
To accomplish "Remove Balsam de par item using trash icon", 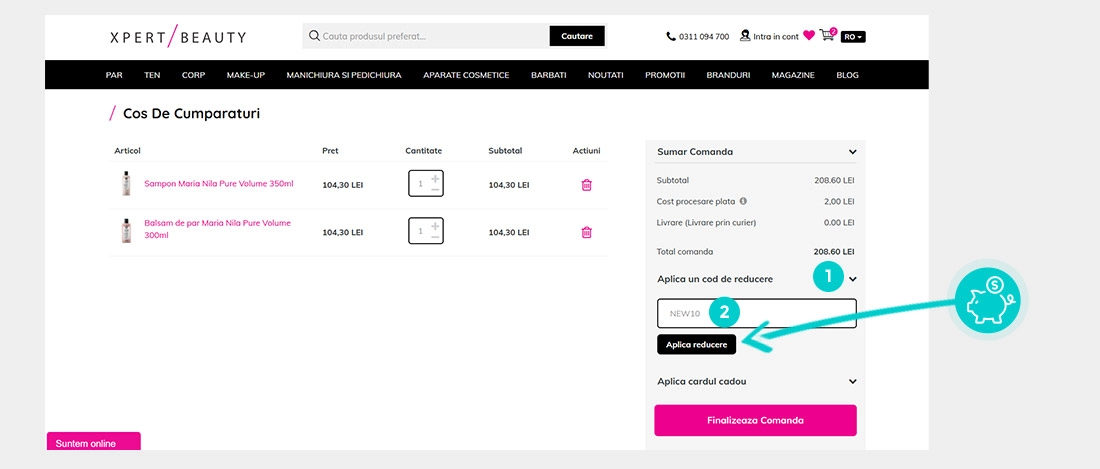I will 586,232.
